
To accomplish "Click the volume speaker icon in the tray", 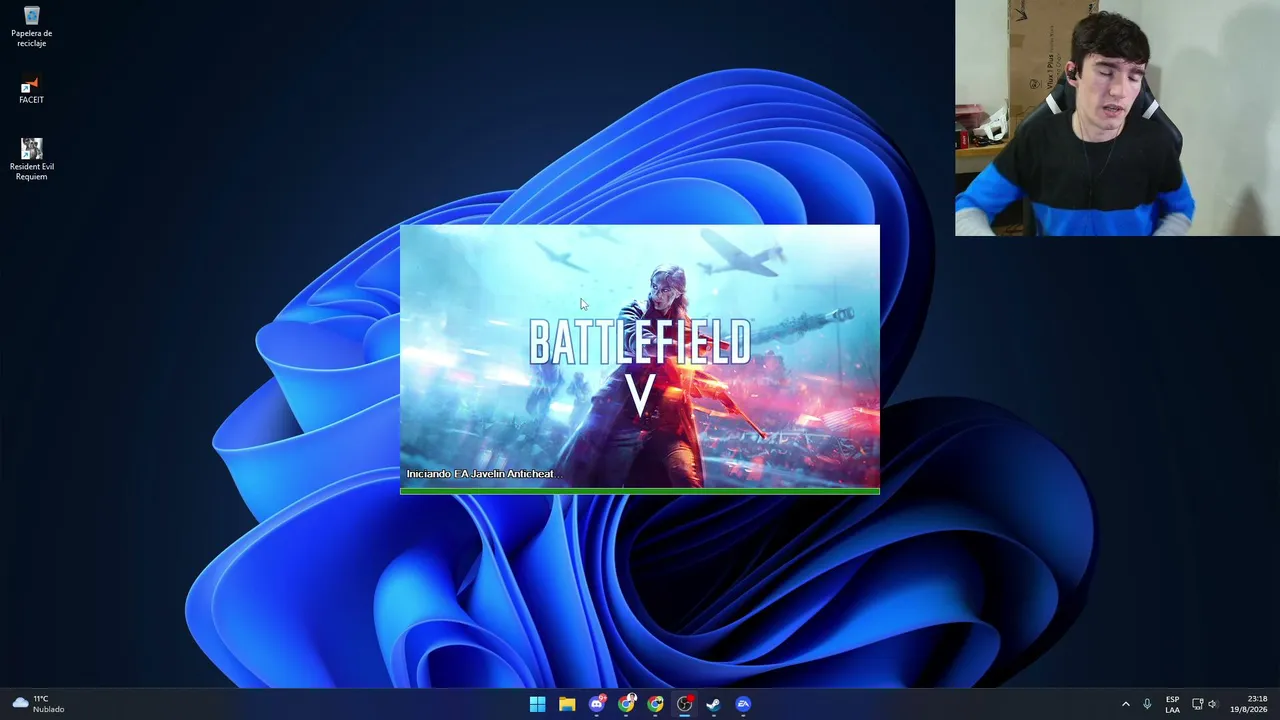I will click(x=1213, y=704).
